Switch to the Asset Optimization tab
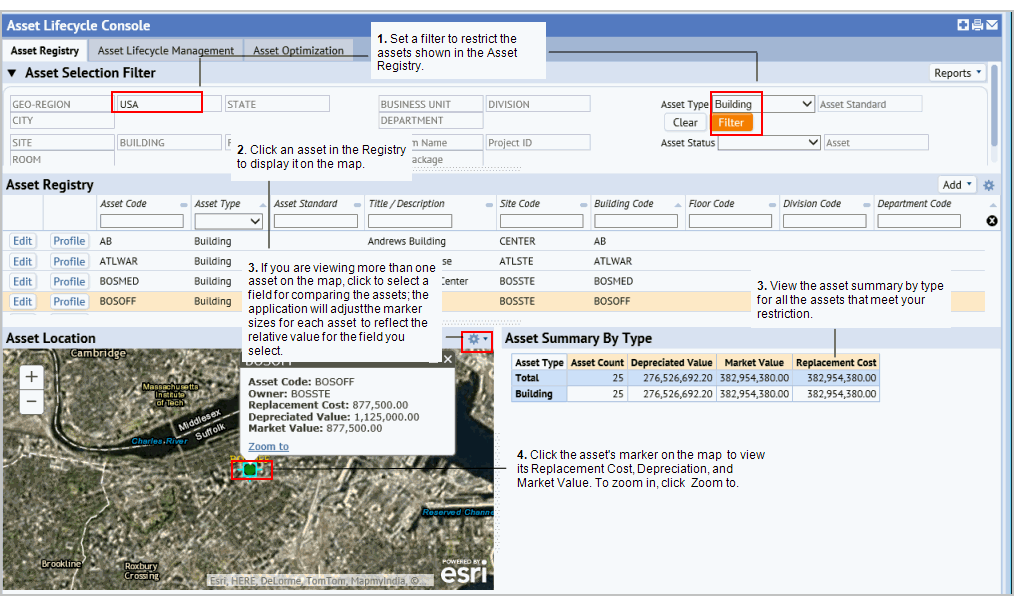Image resolution: width=1014 pixels, height=596 pixels. (x=297, y=49)
